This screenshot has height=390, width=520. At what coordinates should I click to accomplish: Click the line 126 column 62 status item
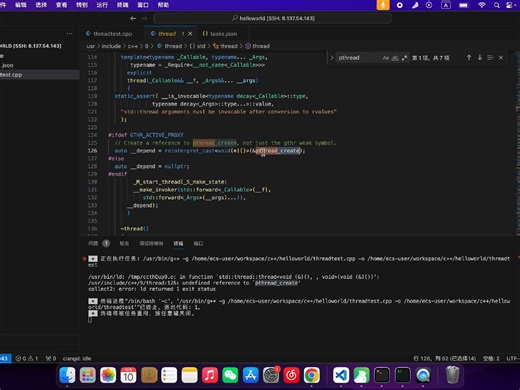pyautogui.click(x=444, y=358)
